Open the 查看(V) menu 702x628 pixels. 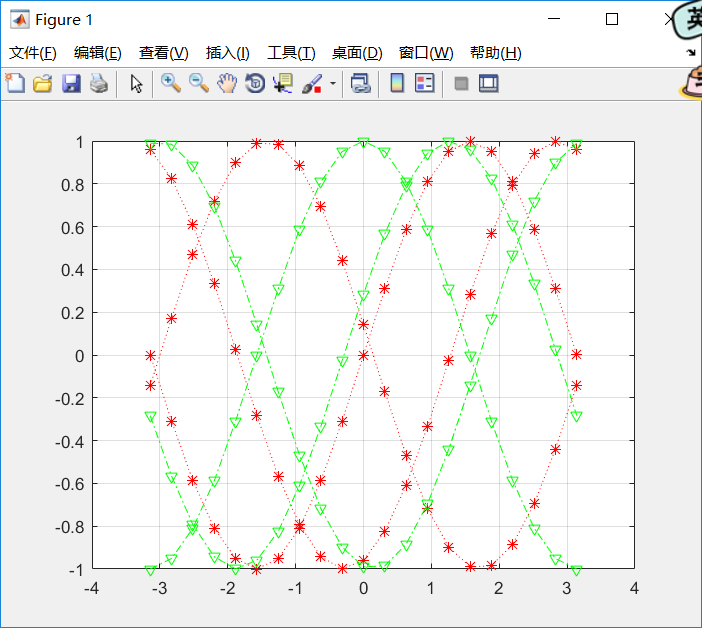pos(163,53)
